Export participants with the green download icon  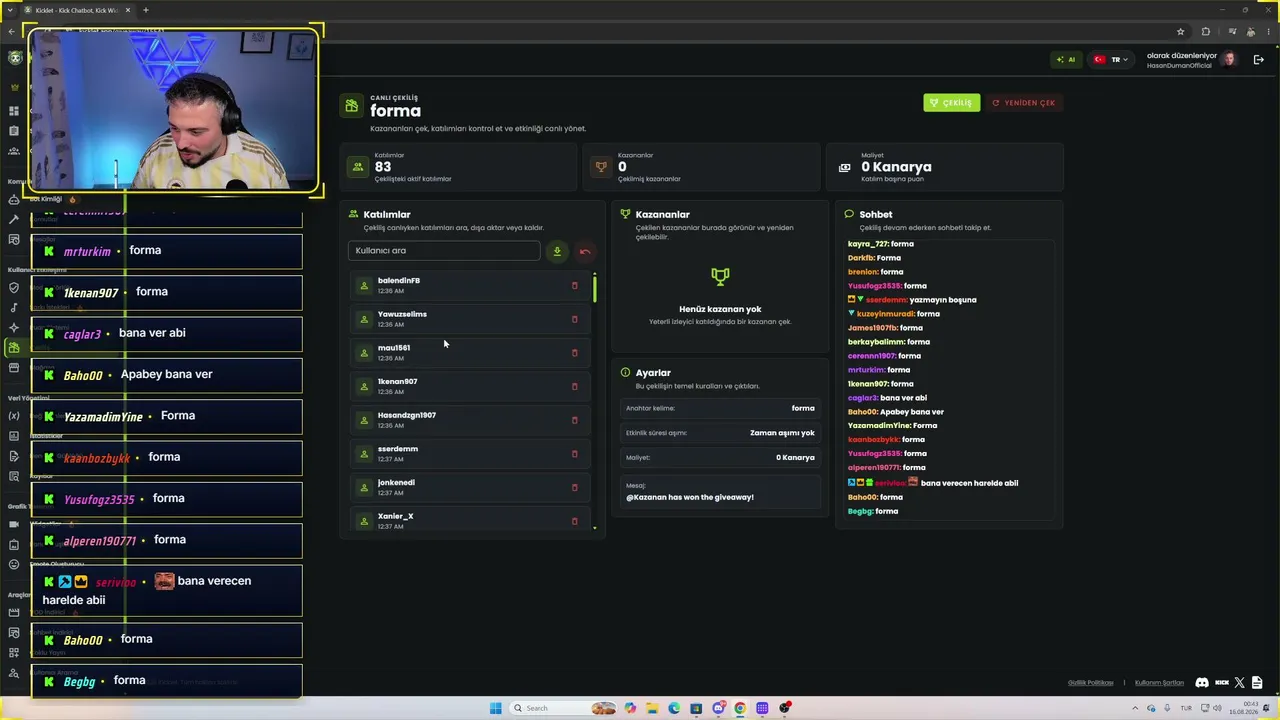click(557, 251)
